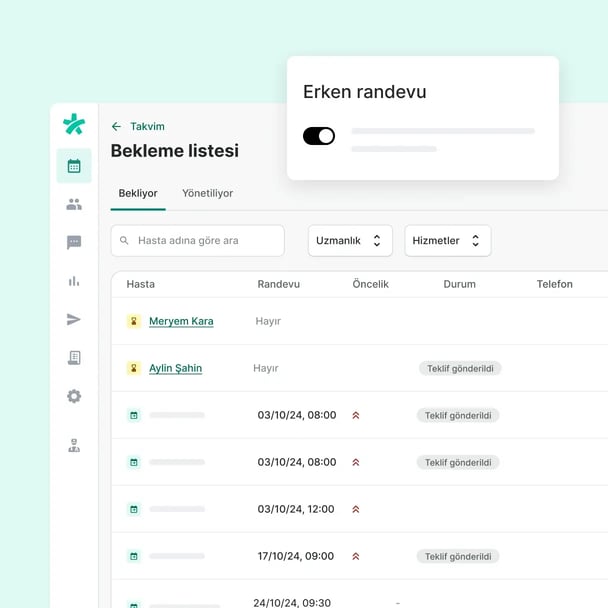Click Hayır in Meryem Kara row
Image resolution: width=608 pixels, height=608 pixels.
point(268,321)
